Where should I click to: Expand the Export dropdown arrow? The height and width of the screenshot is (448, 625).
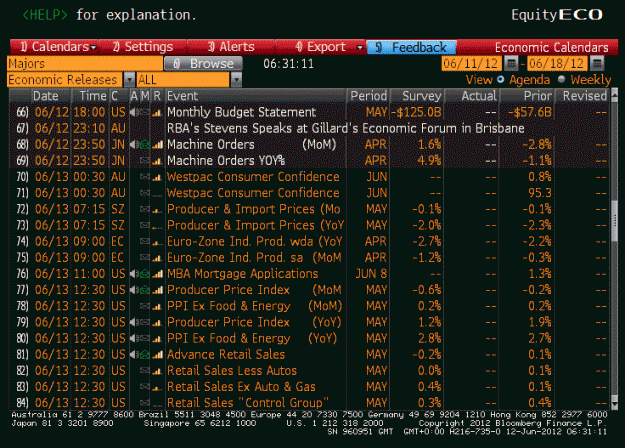(x=360, y=47)
